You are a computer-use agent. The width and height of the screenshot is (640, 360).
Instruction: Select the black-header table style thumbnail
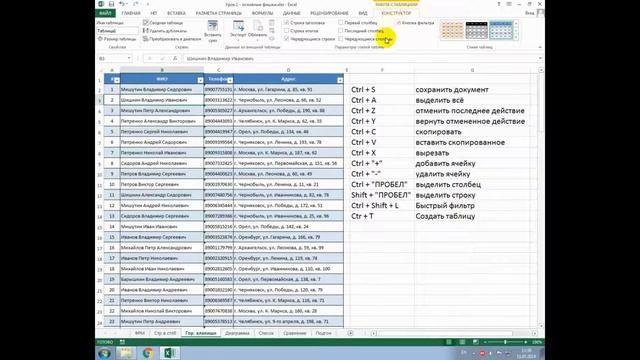[x=476, y=31]
